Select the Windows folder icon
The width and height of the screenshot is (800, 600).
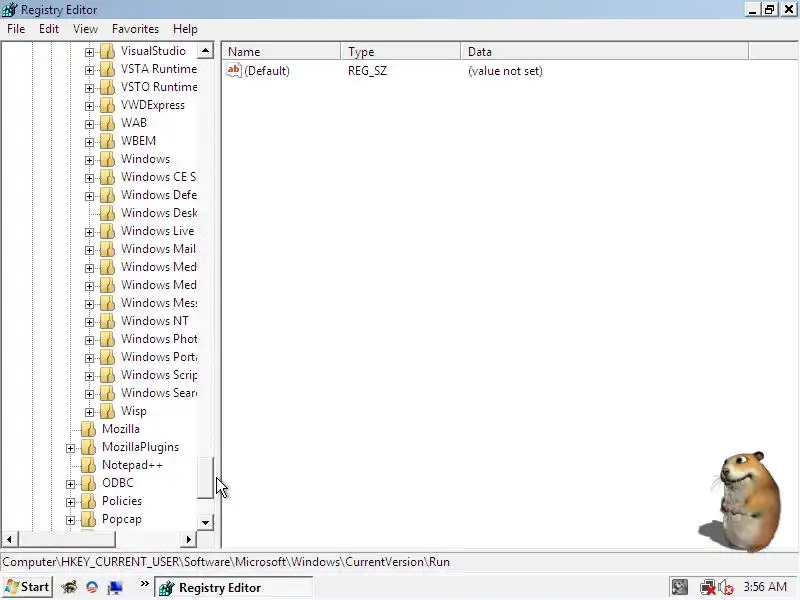107,159
